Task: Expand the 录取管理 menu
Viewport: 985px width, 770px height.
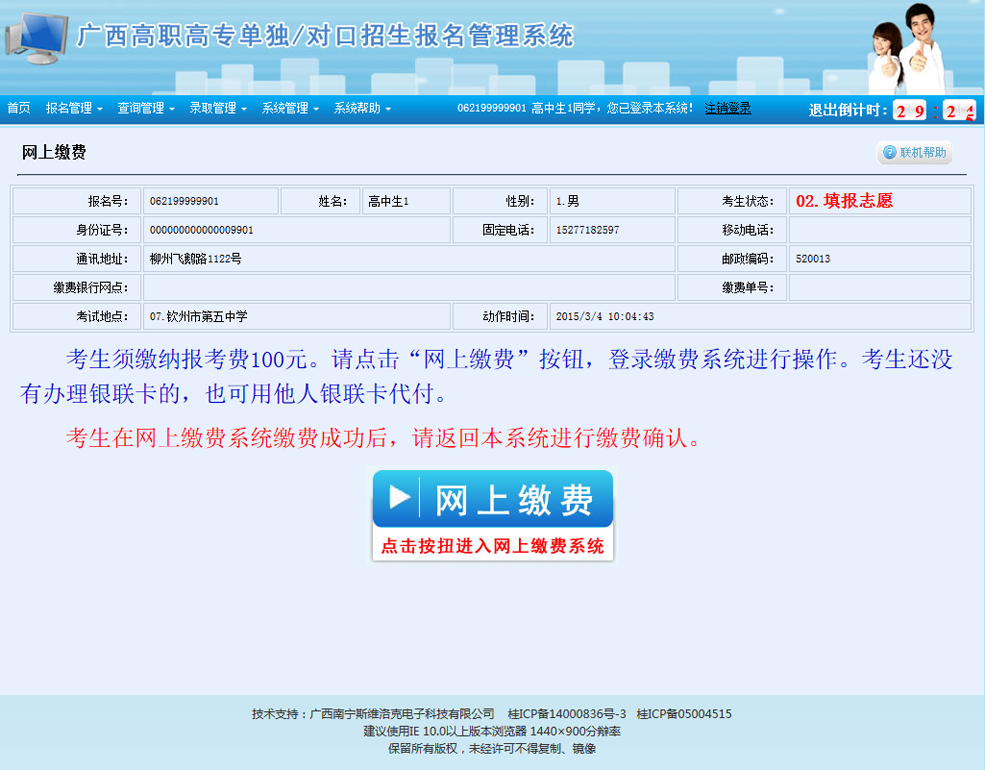Action: (x=218, y=108)
